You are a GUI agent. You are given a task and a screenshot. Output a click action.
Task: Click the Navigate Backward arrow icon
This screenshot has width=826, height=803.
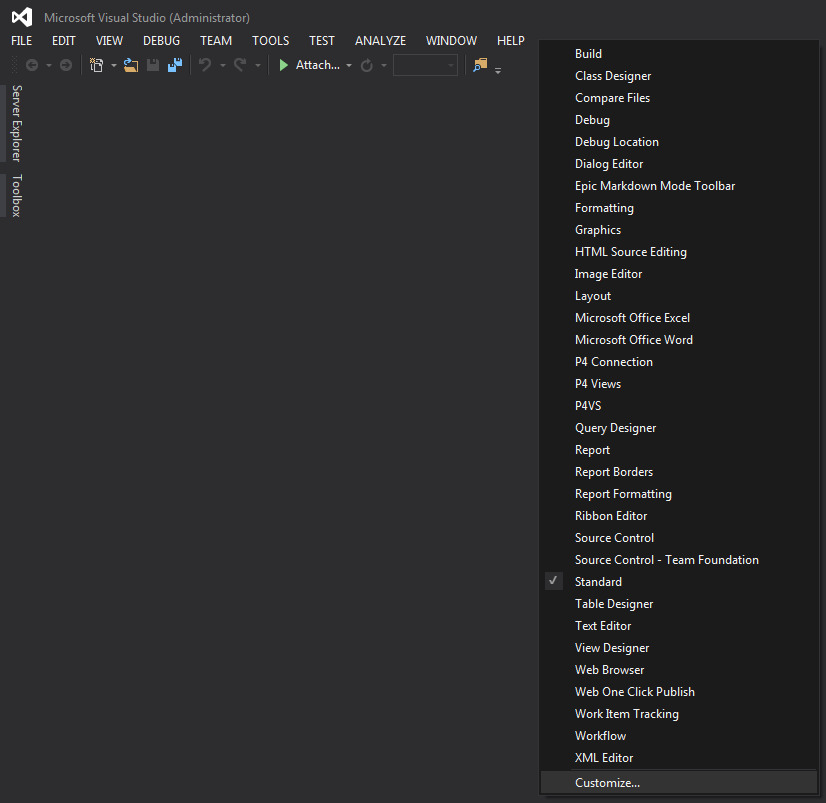[x=33, y=65]
